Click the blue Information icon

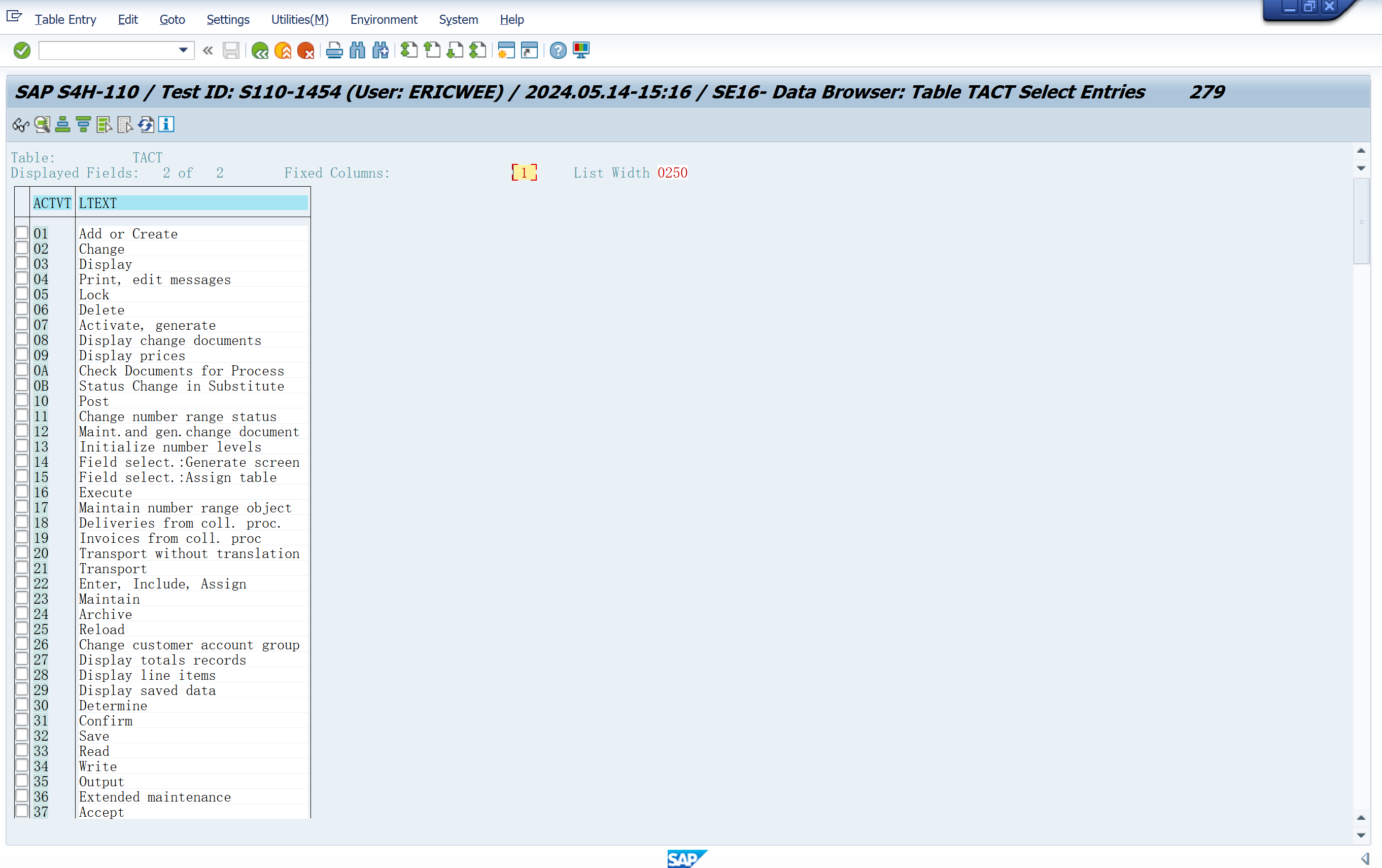point(166,124)
